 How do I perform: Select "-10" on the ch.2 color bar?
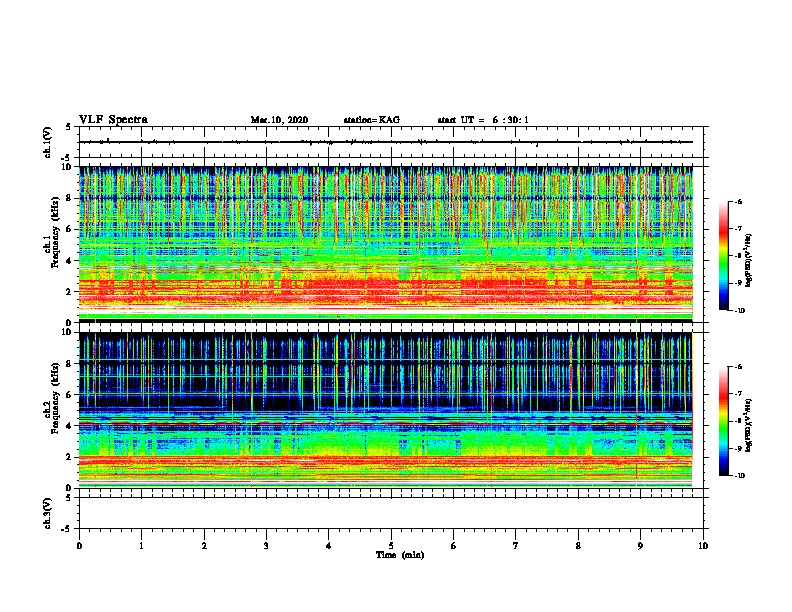tap(739, 476)
